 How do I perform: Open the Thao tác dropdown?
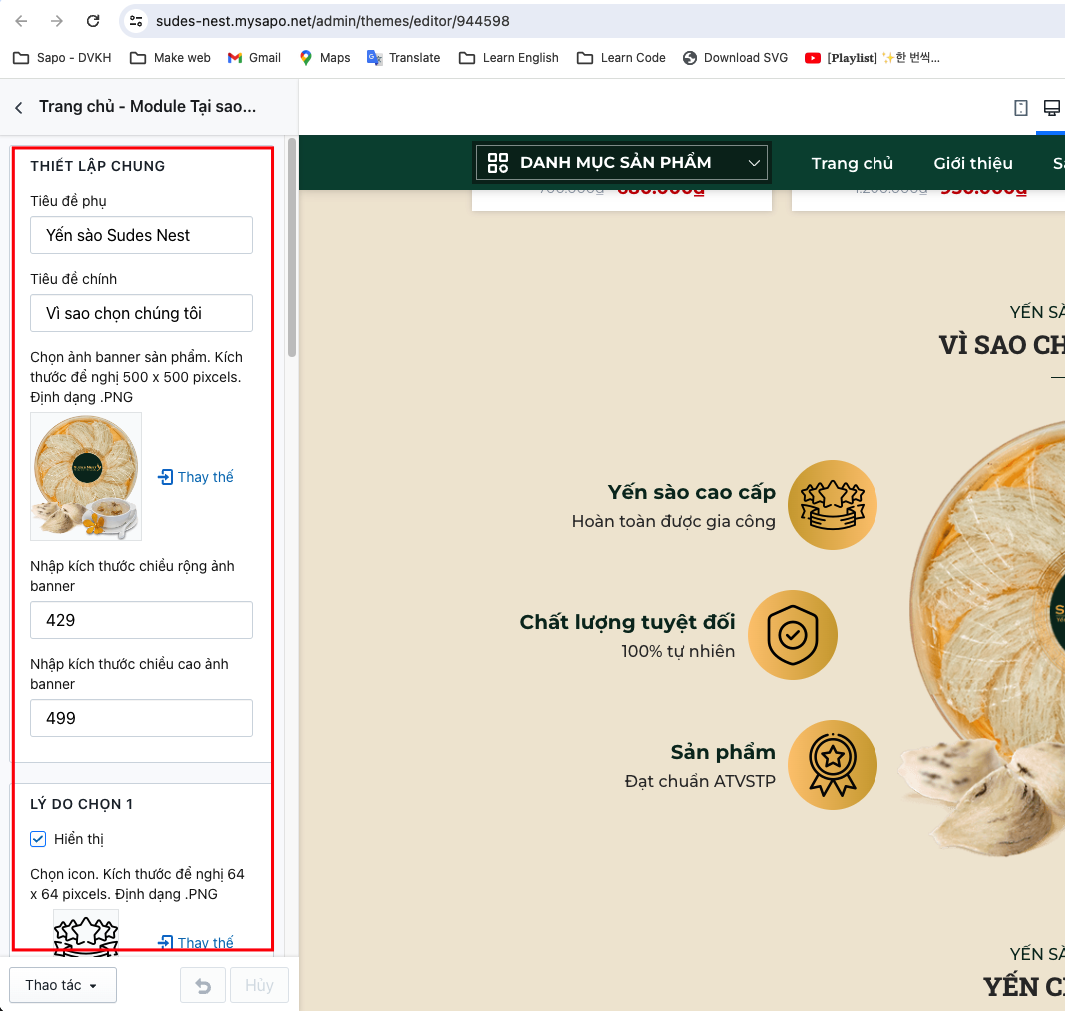[62, 985]
